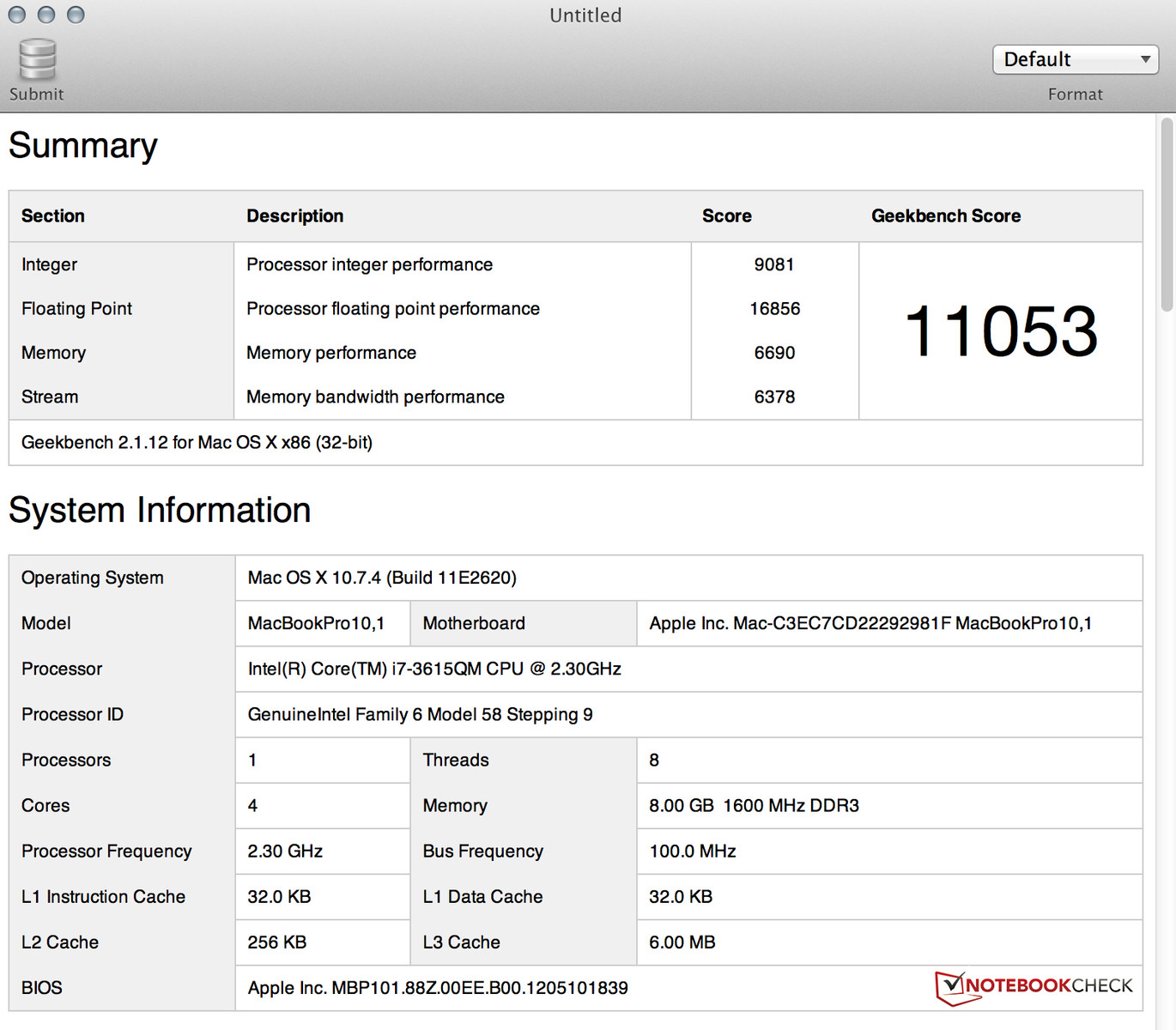1176x1030 pixels.
Task: Click the red close window button
Action: point(17,15)
